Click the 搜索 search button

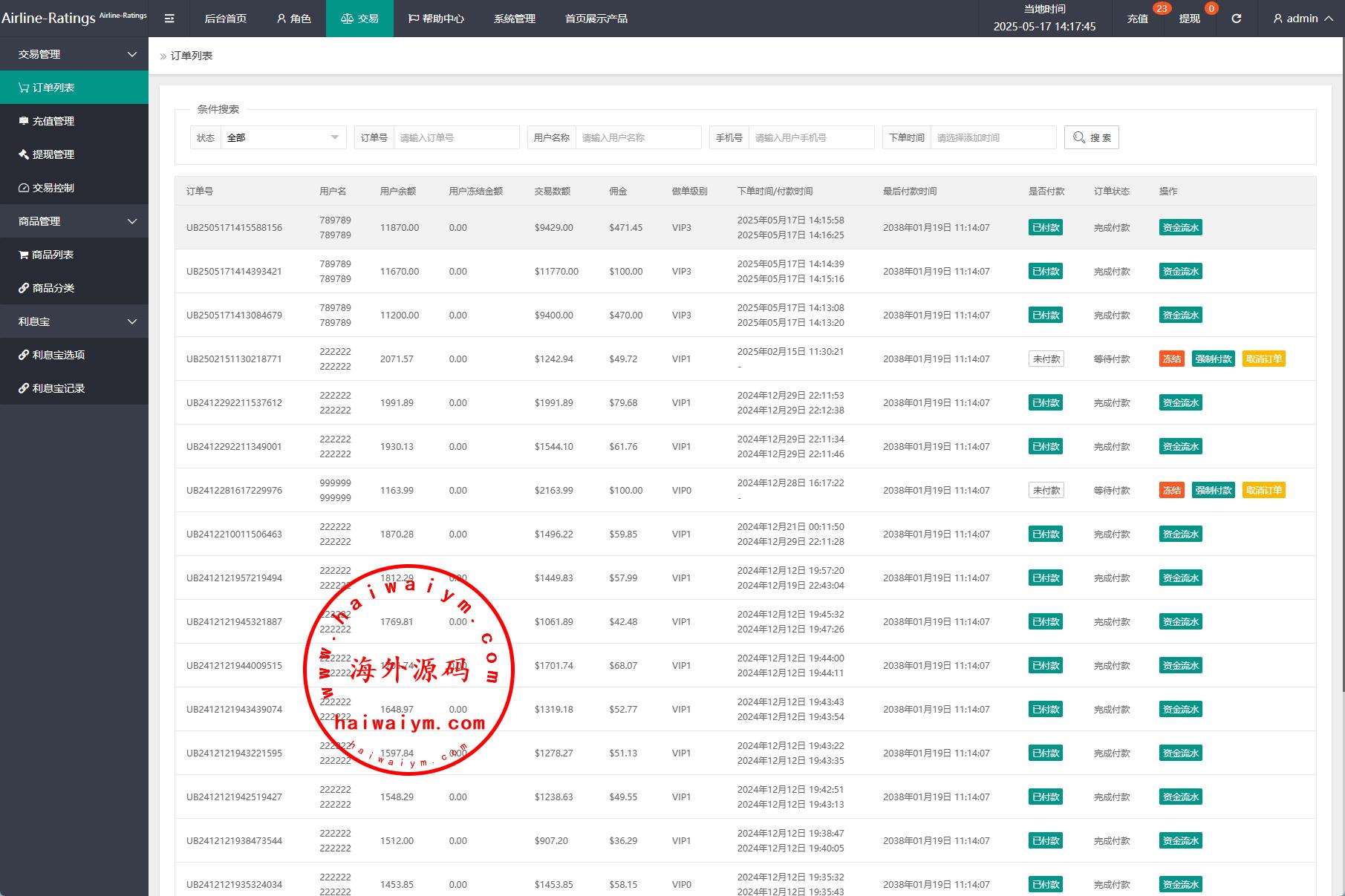pos(1091,137)
